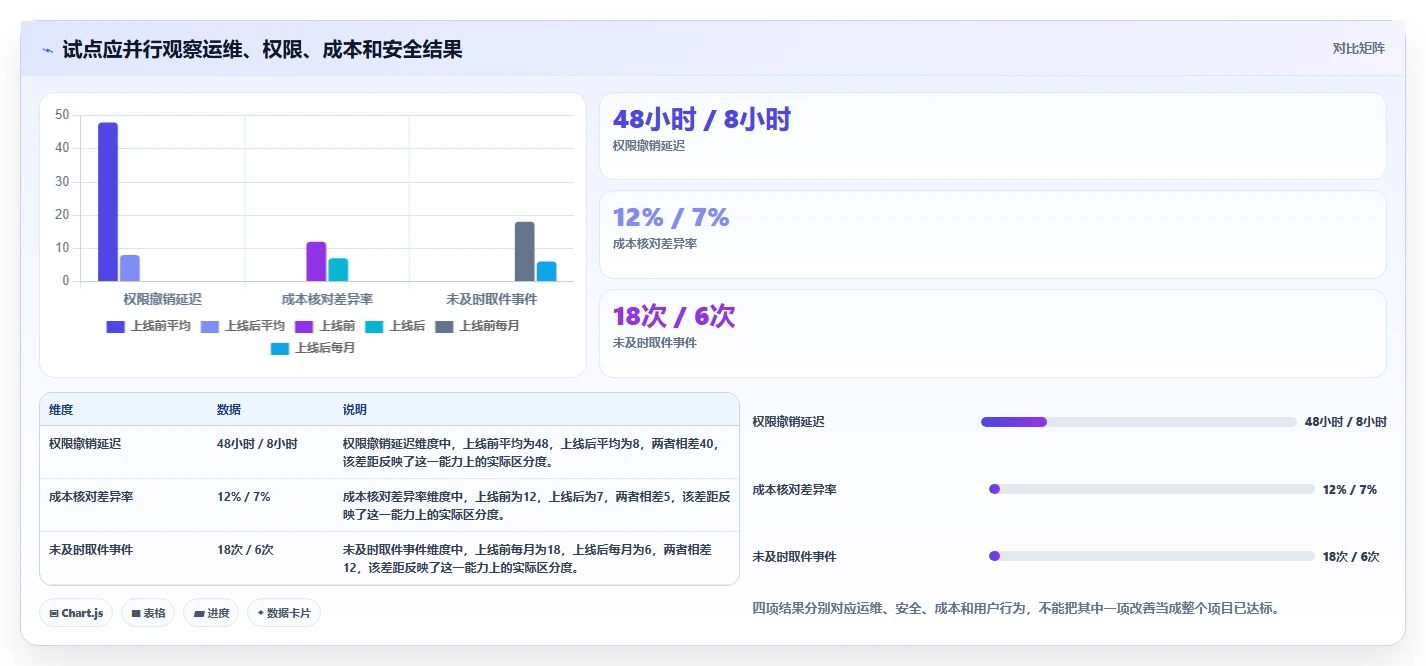Click the 表格 tag chip
1426x666 pixels.
(x=148, y=613)
